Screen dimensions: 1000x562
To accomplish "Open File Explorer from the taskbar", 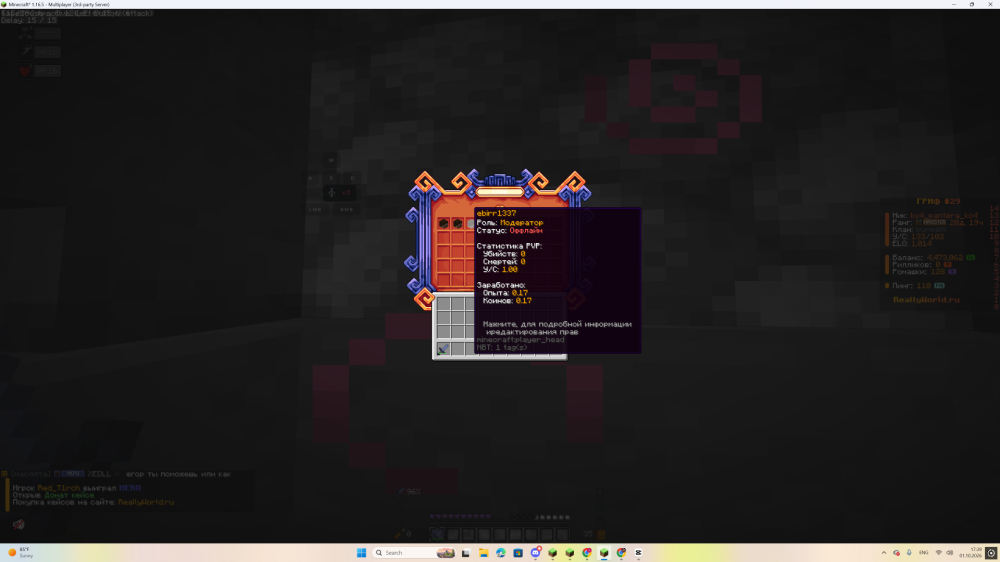I will click(x=483, y=552).
